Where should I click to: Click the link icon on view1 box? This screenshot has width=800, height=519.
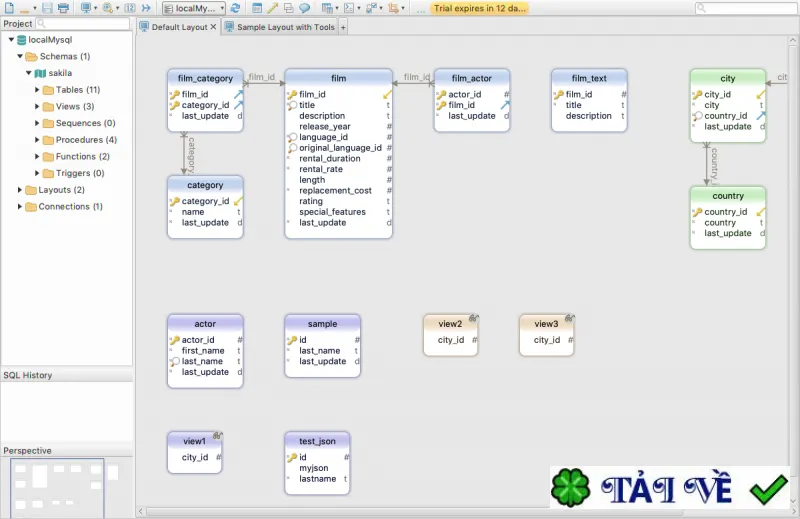tap(218, 435)
